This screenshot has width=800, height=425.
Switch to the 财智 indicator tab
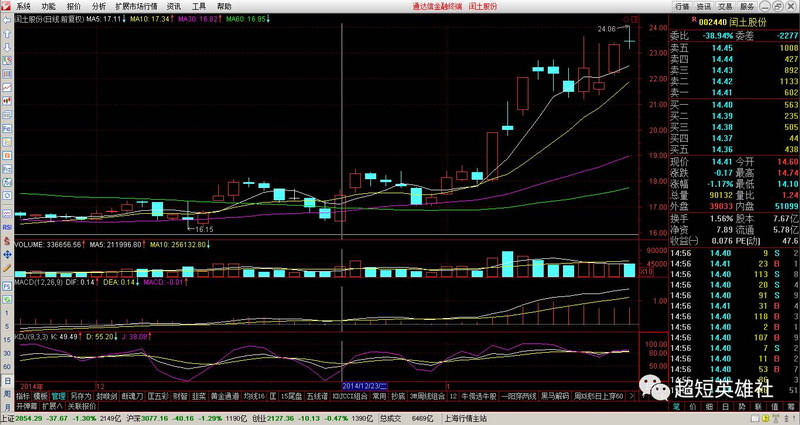pos(180,396)
